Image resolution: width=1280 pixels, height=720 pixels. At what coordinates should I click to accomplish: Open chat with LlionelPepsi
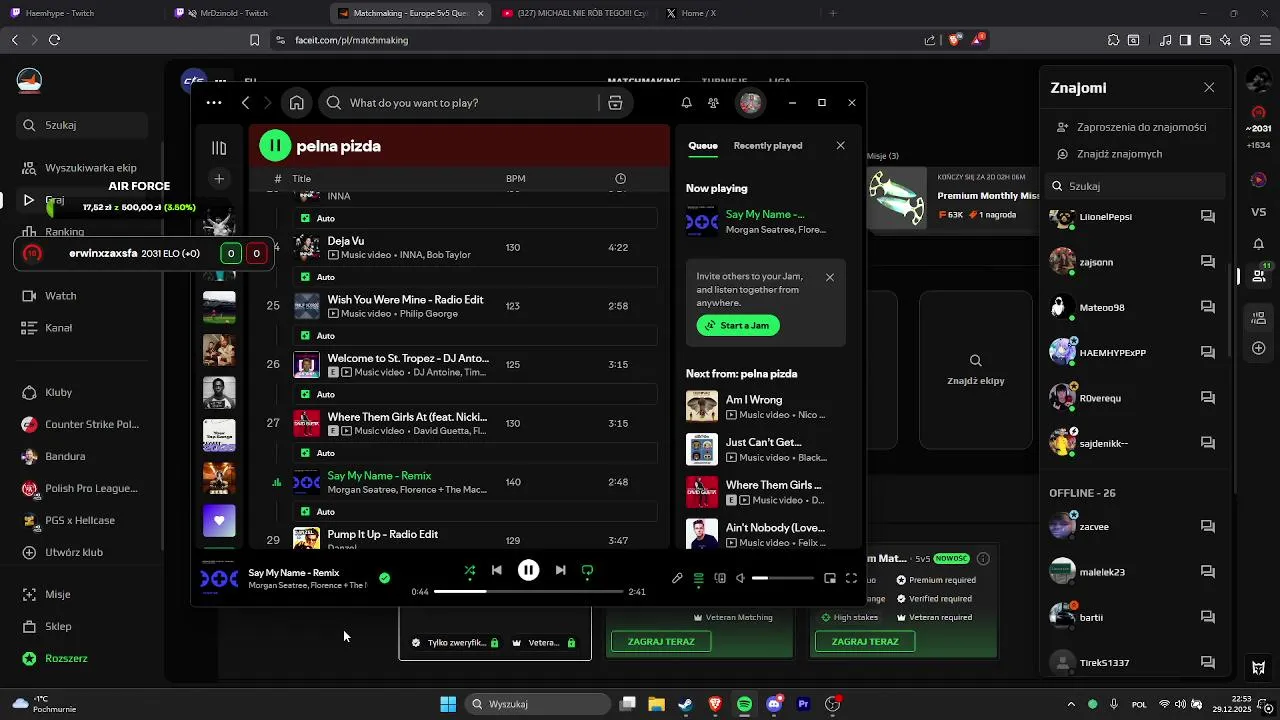1208,217
